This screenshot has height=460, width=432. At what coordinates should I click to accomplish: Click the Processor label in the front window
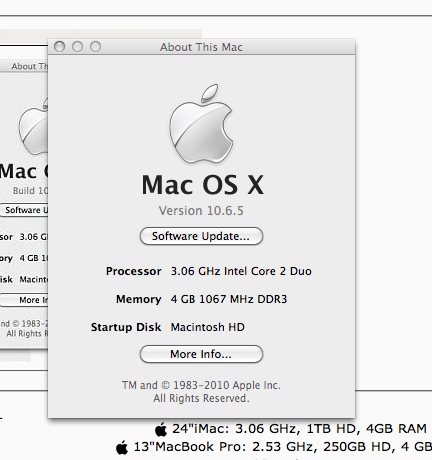(x=134, y=271)
